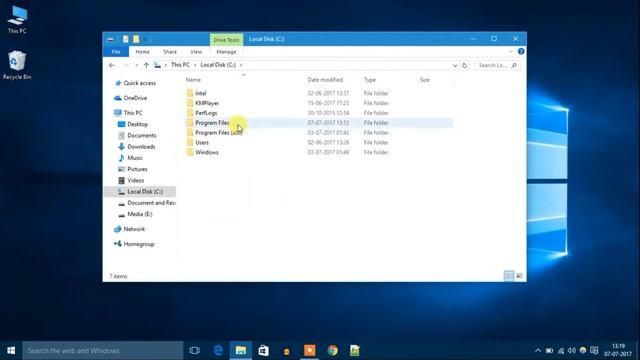
Task: Go up one folder level arrow
Action: (146, 65)
